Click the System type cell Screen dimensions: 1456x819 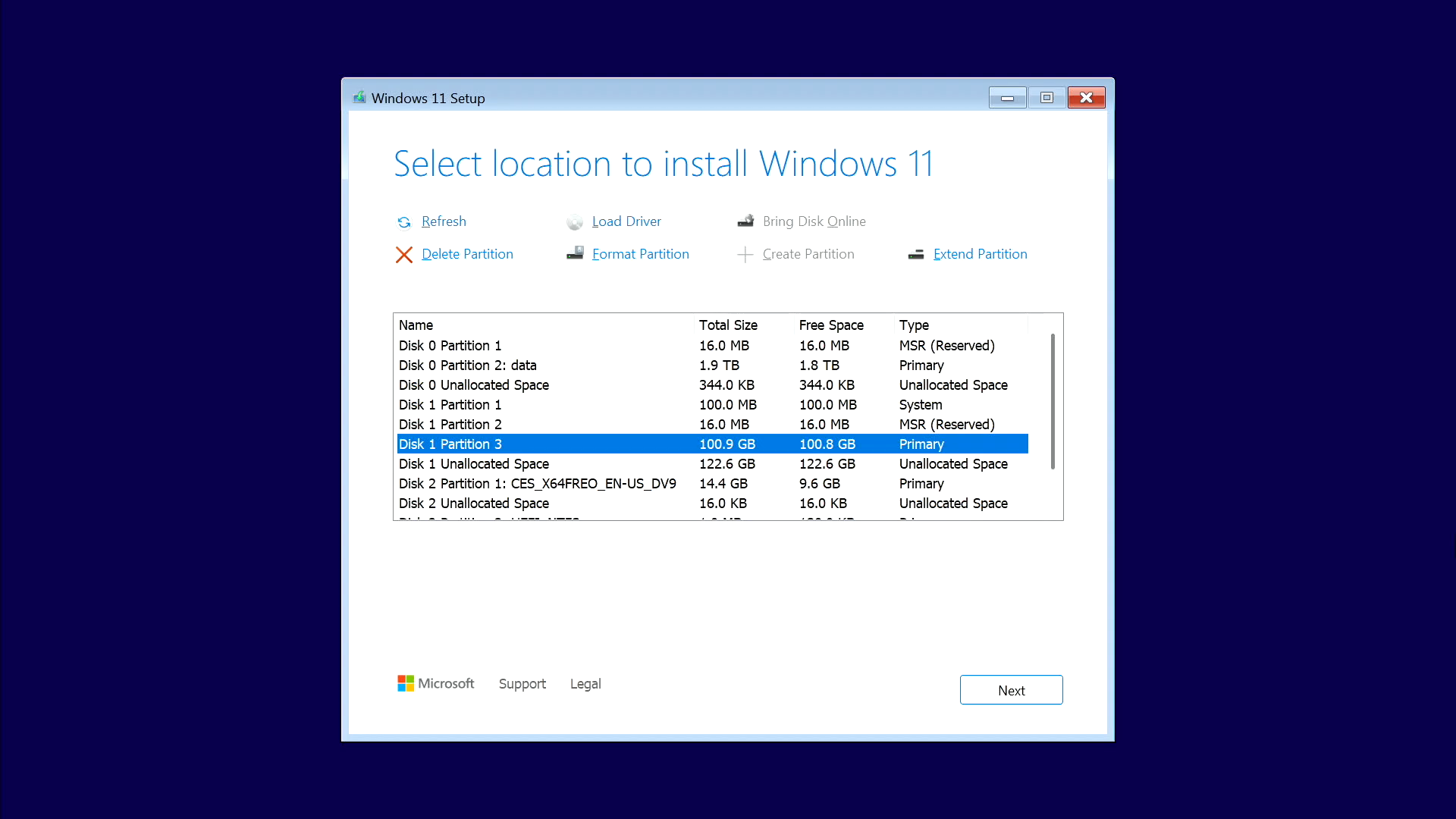click(921, 405)
